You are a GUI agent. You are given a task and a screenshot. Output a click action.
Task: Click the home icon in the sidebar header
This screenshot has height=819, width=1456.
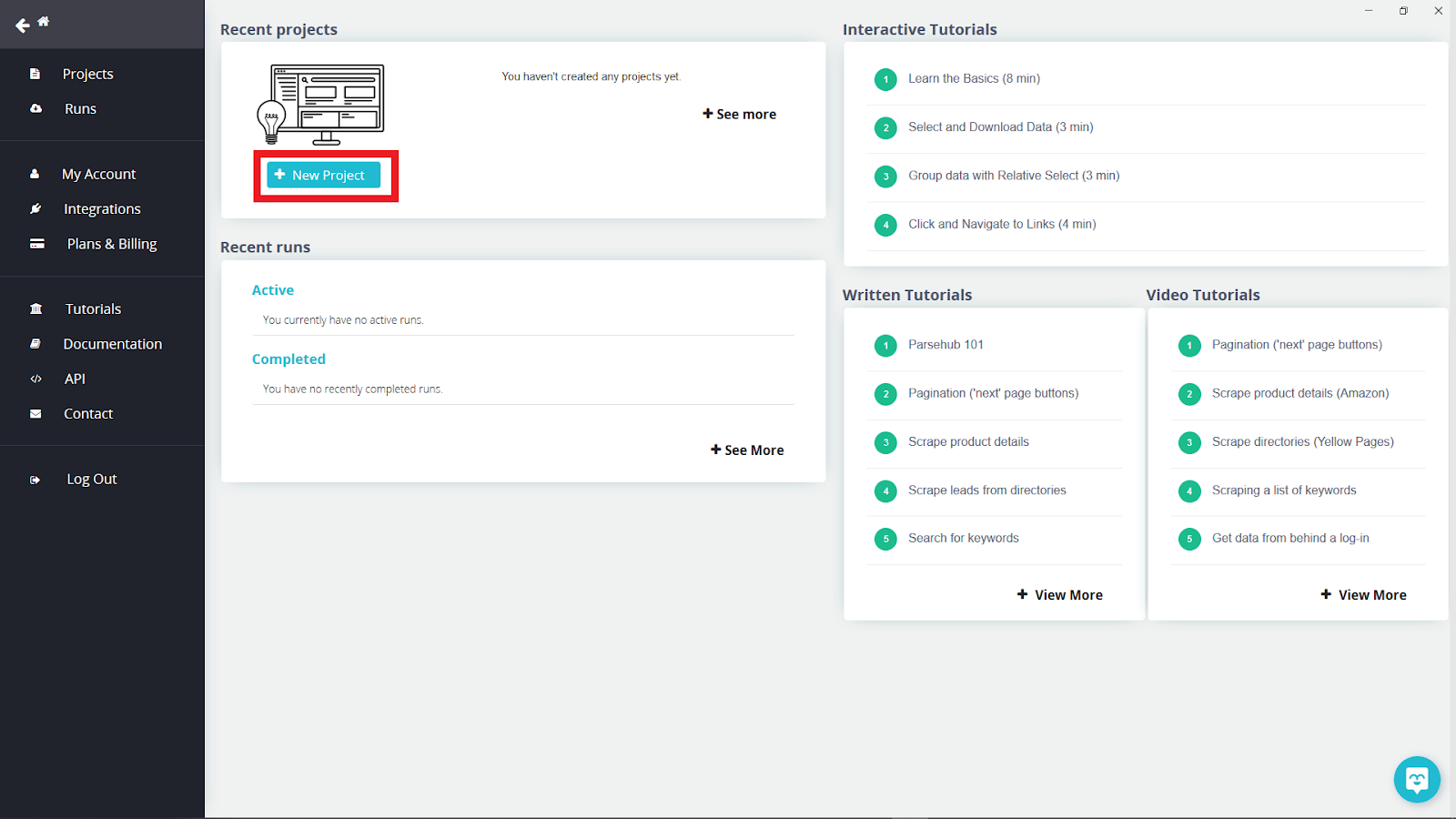pyautogui.click(x=44, y=21)
